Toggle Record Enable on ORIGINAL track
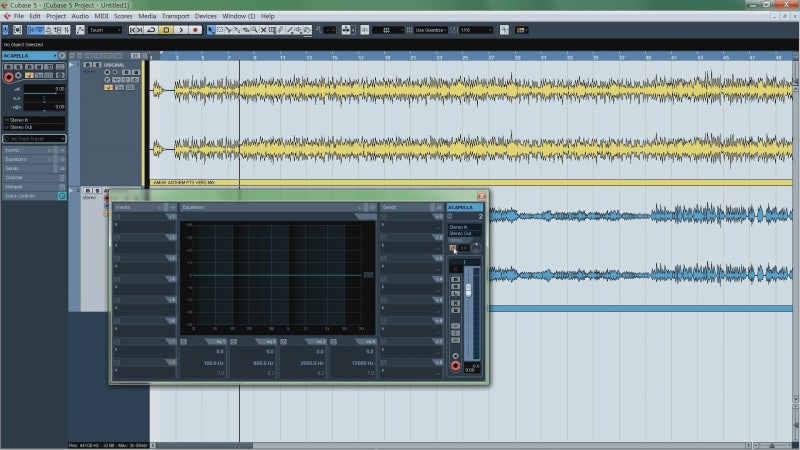This screenshot has height=450, width=800. [107, 72]
